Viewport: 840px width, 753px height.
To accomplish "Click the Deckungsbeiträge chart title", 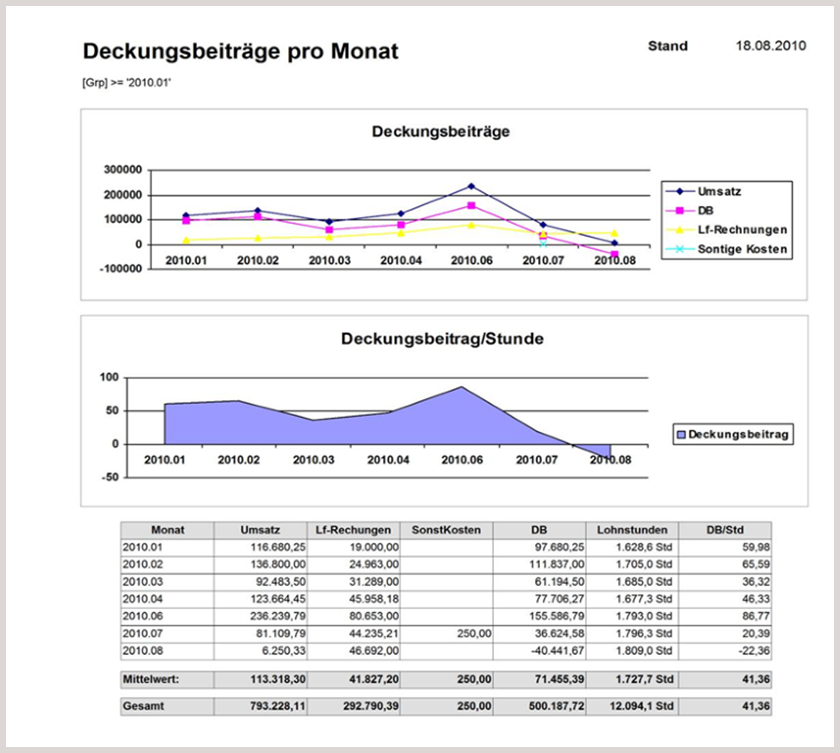I will coord(428,132).
